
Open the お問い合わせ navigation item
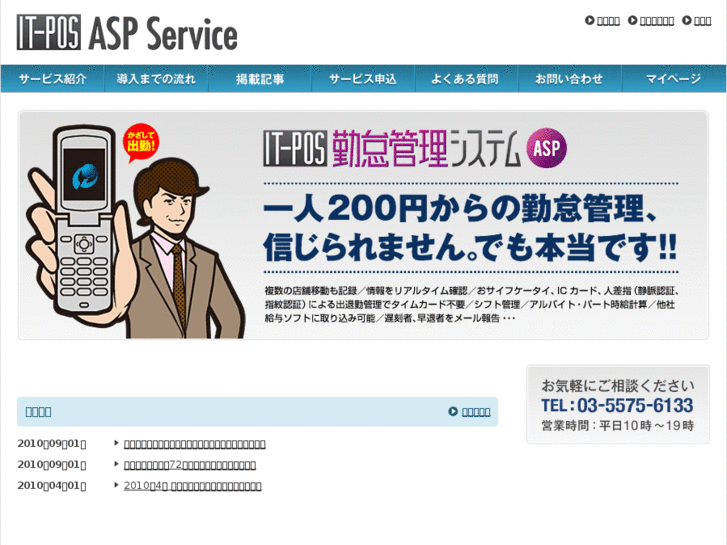coord(570,79)
